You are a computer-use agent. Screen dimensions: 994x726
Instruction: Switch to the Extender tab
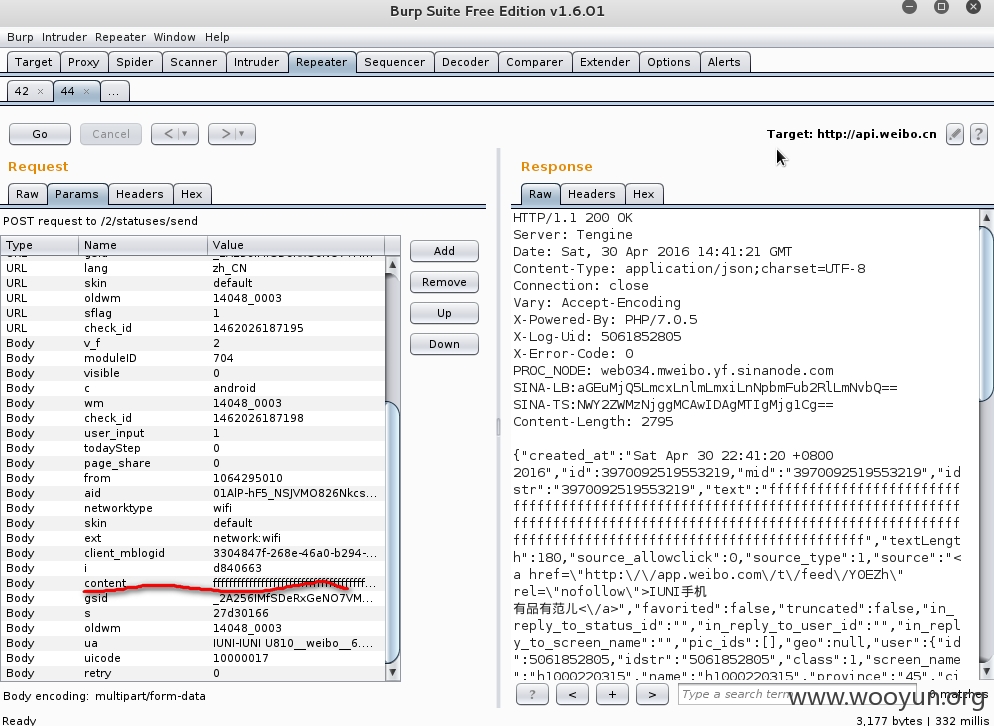point(605,62)
